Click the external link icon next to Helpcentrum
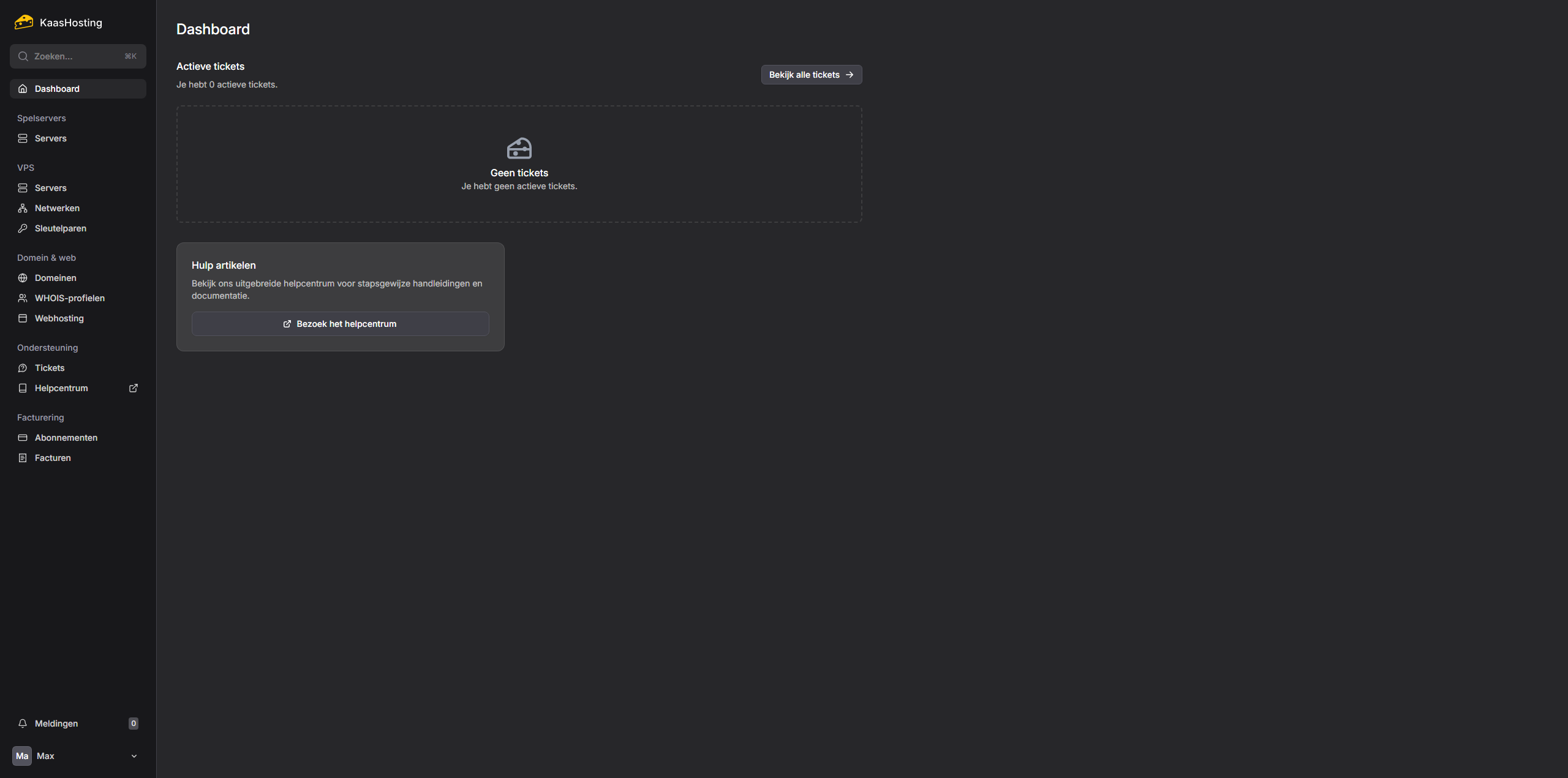 (x=134, y=388)
